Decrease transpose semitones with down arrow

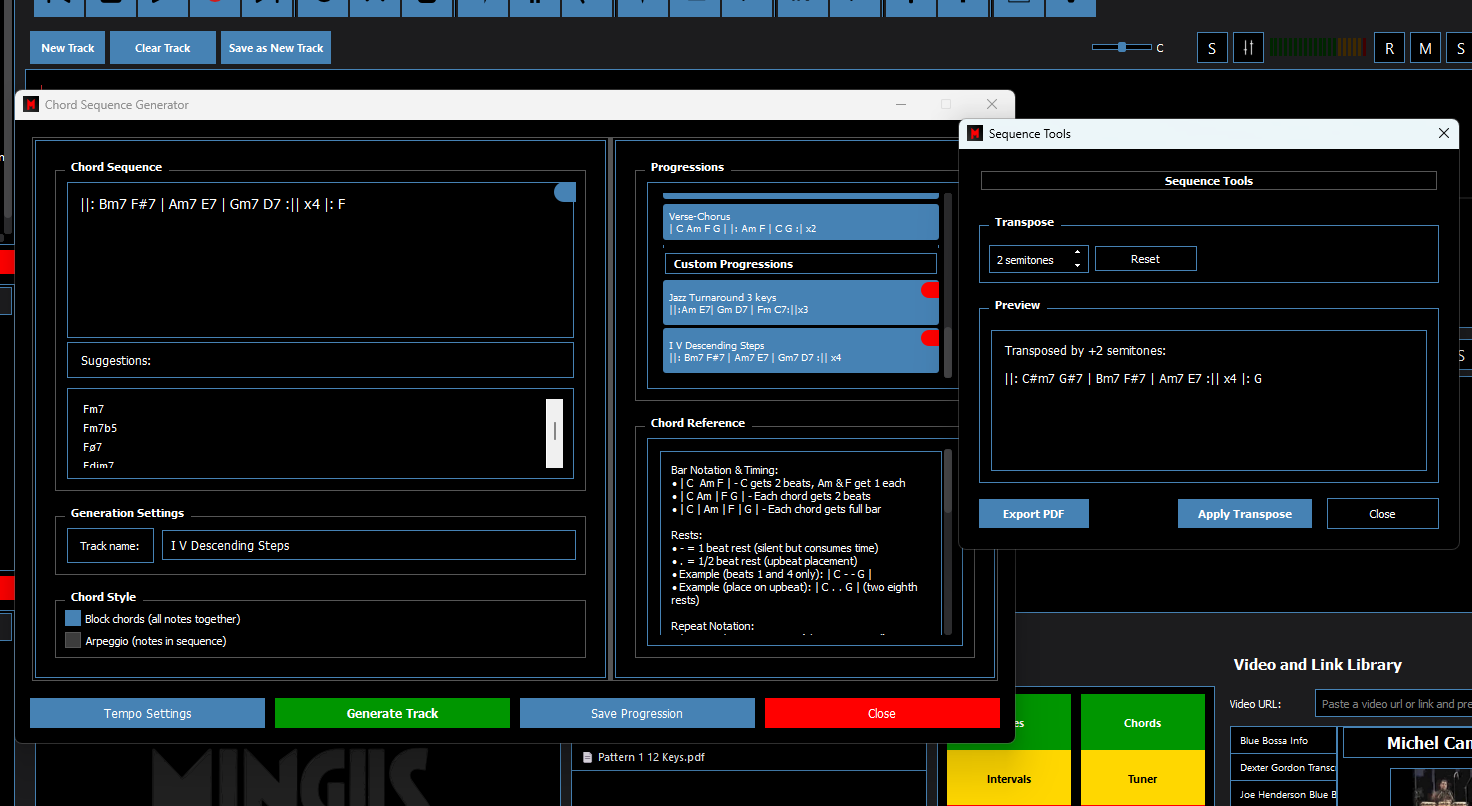pyautogui.click(x=1077, y=265)
